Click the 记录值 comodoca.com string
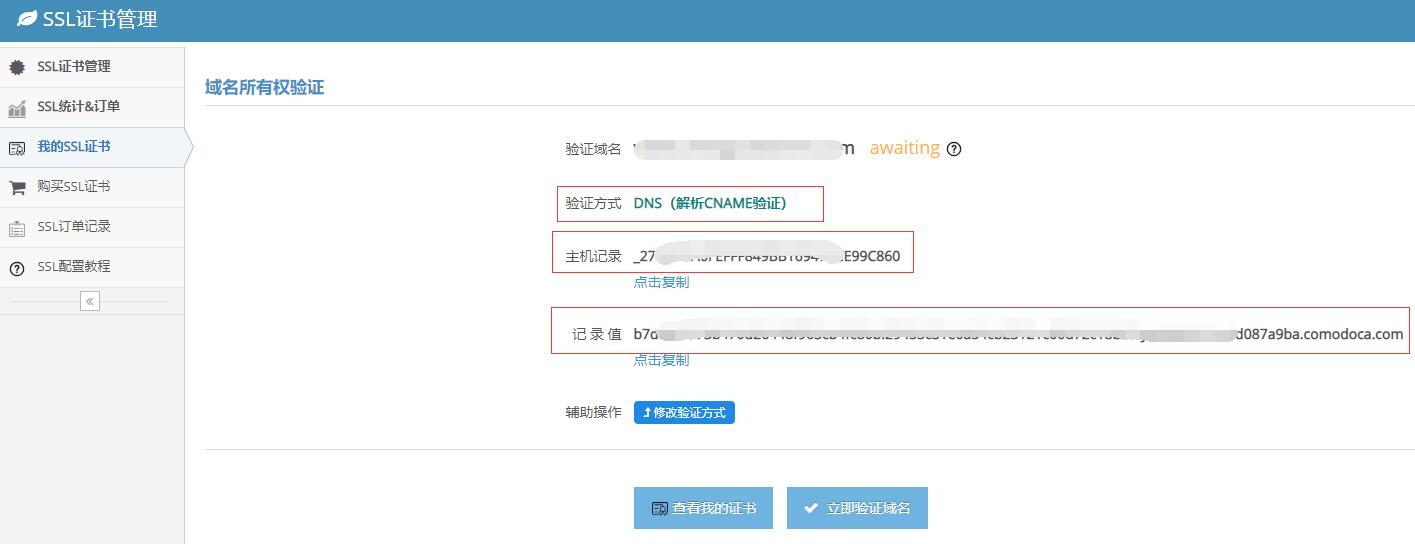 pyautogui.click(x=1018, y=334)
